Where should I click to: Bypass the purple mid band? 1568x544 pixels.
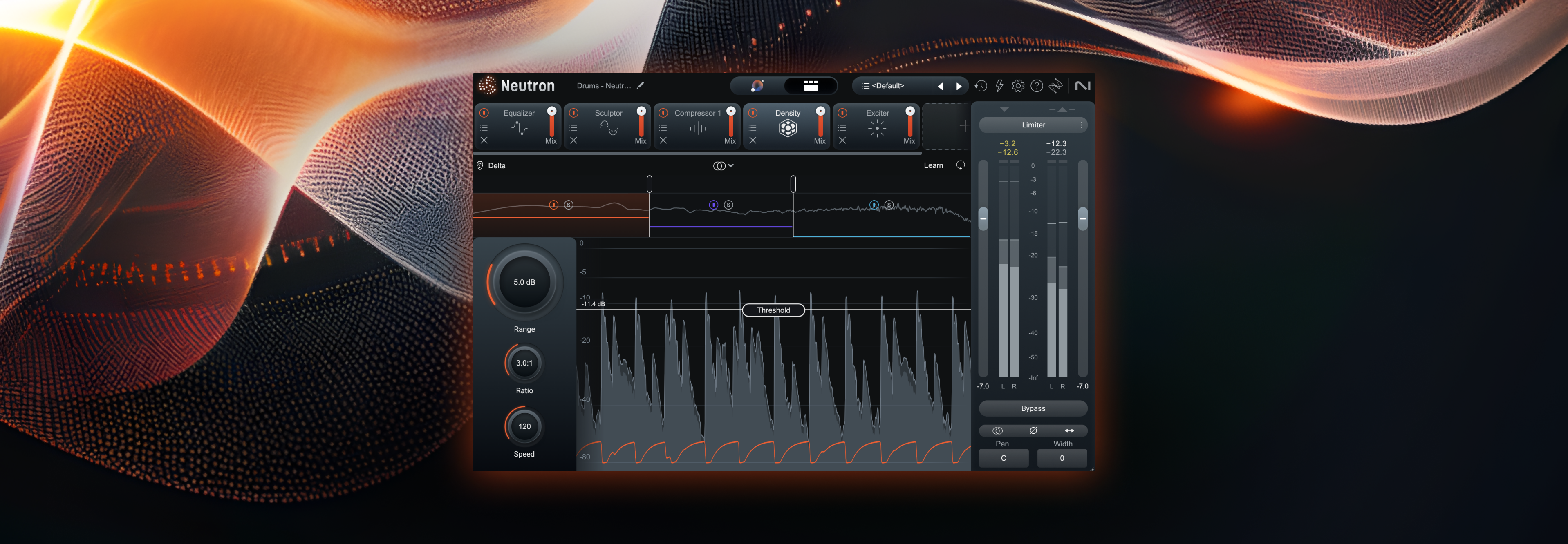pyautogui.click(x=713, y=205)
